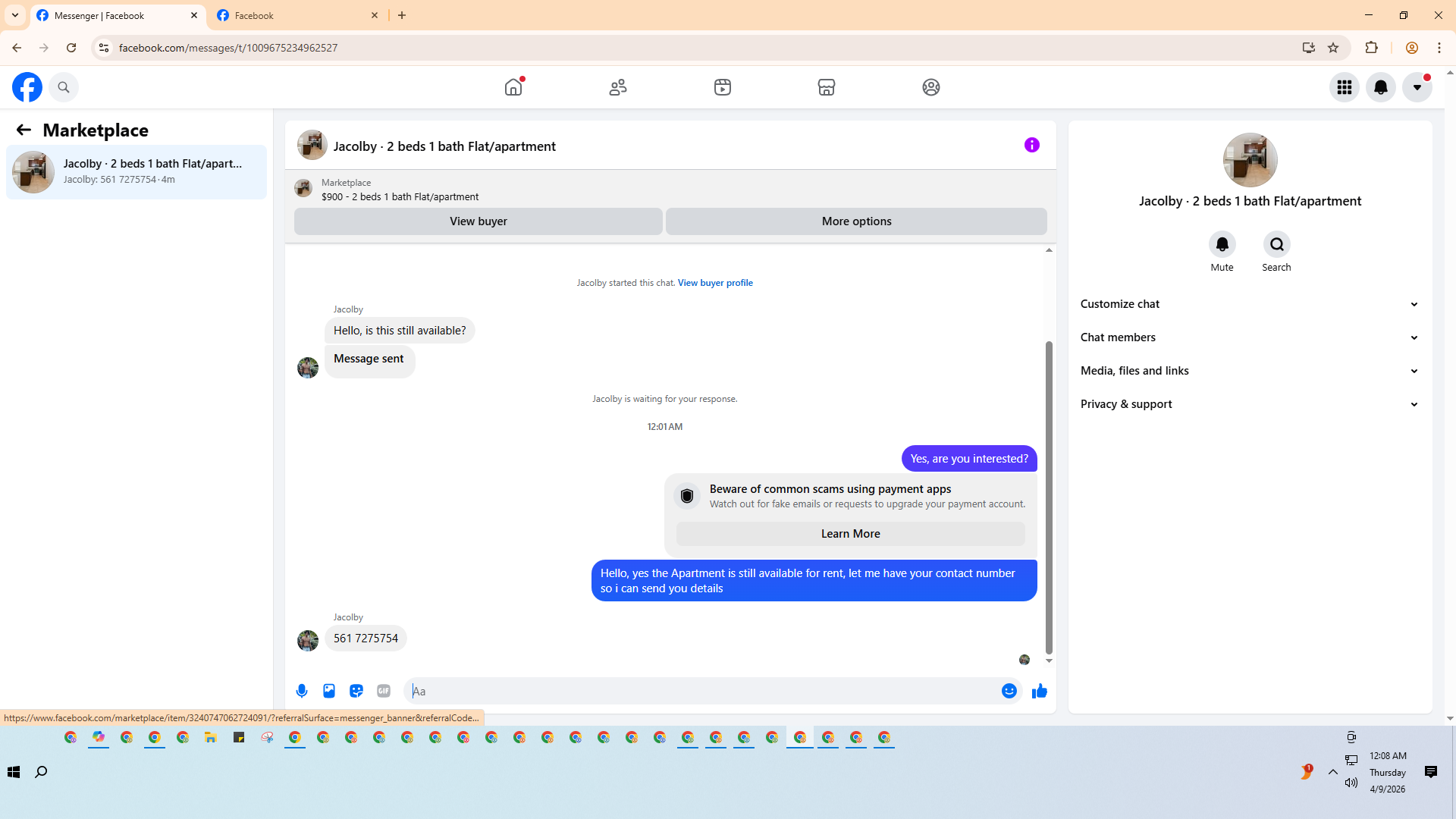This screenshot has height=819, width=1456.
Task: Attach a photo using the image icon
Action: pos(329,691)
